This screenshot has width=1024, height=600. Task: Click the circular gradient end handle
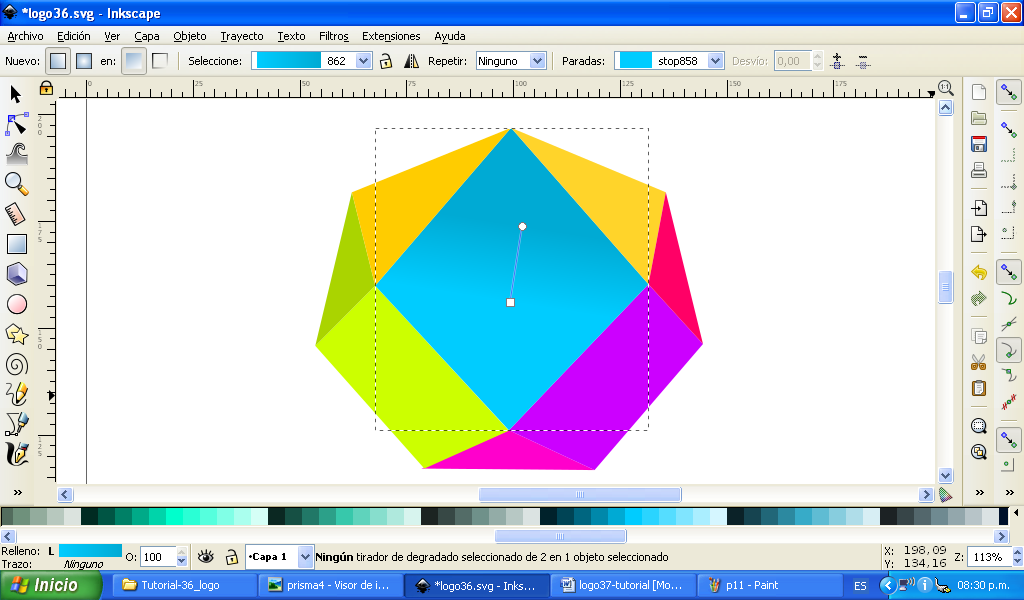point(522,227)
